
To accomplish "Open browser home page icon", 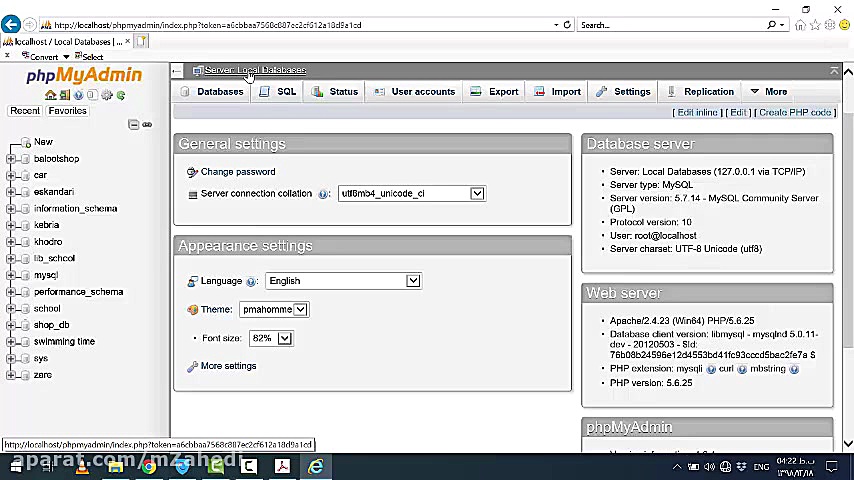I will (x=800, y=25).
